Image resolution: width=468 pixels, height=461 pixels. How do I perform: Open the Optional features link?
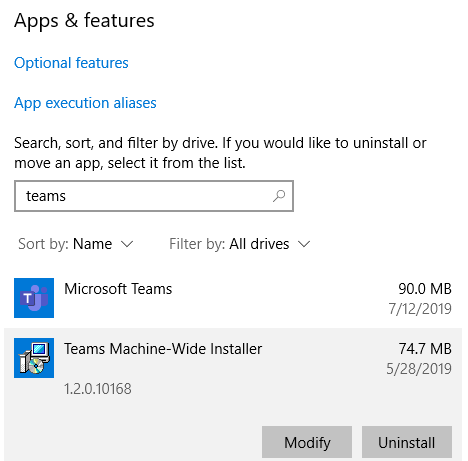pyautogui.click(x=71, y=63)
